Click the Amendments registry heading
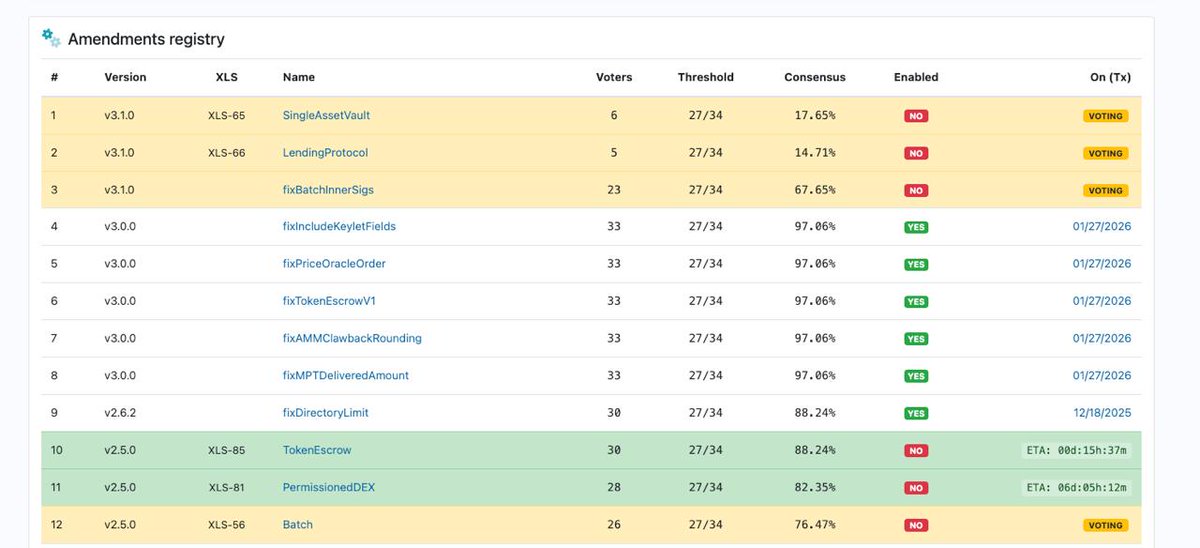Screen dimensions: 1200x548 point(146,39)
